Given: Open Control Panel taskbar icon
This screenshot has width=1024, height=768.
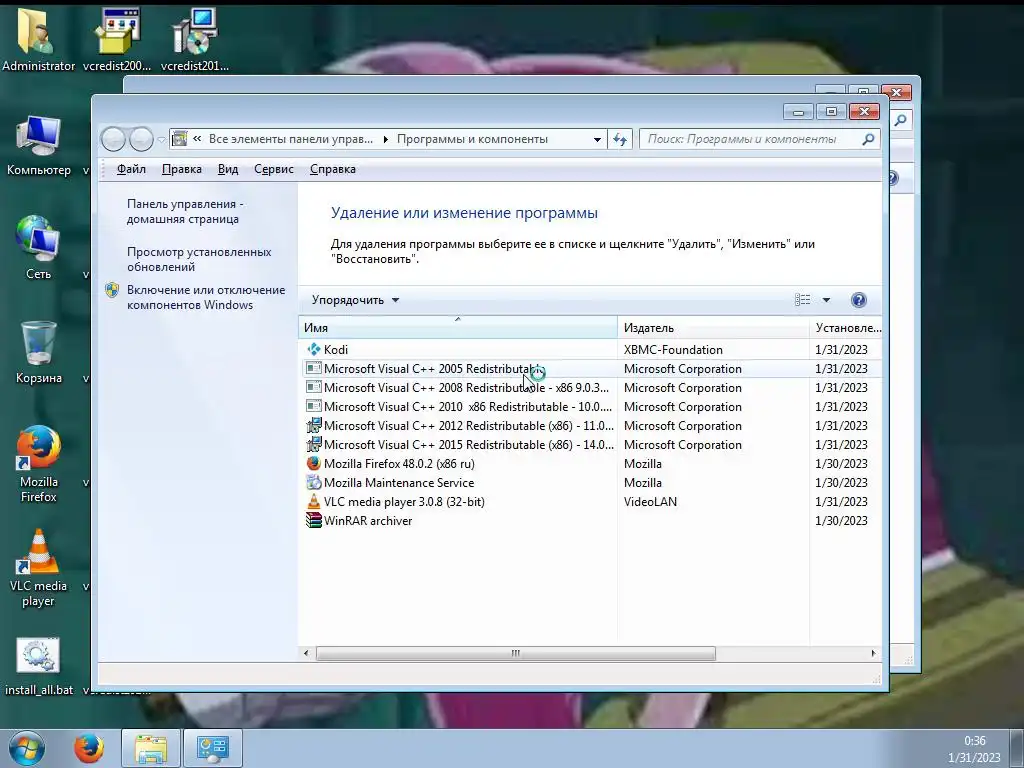Looking at the screenshot, I should [212, 748].
